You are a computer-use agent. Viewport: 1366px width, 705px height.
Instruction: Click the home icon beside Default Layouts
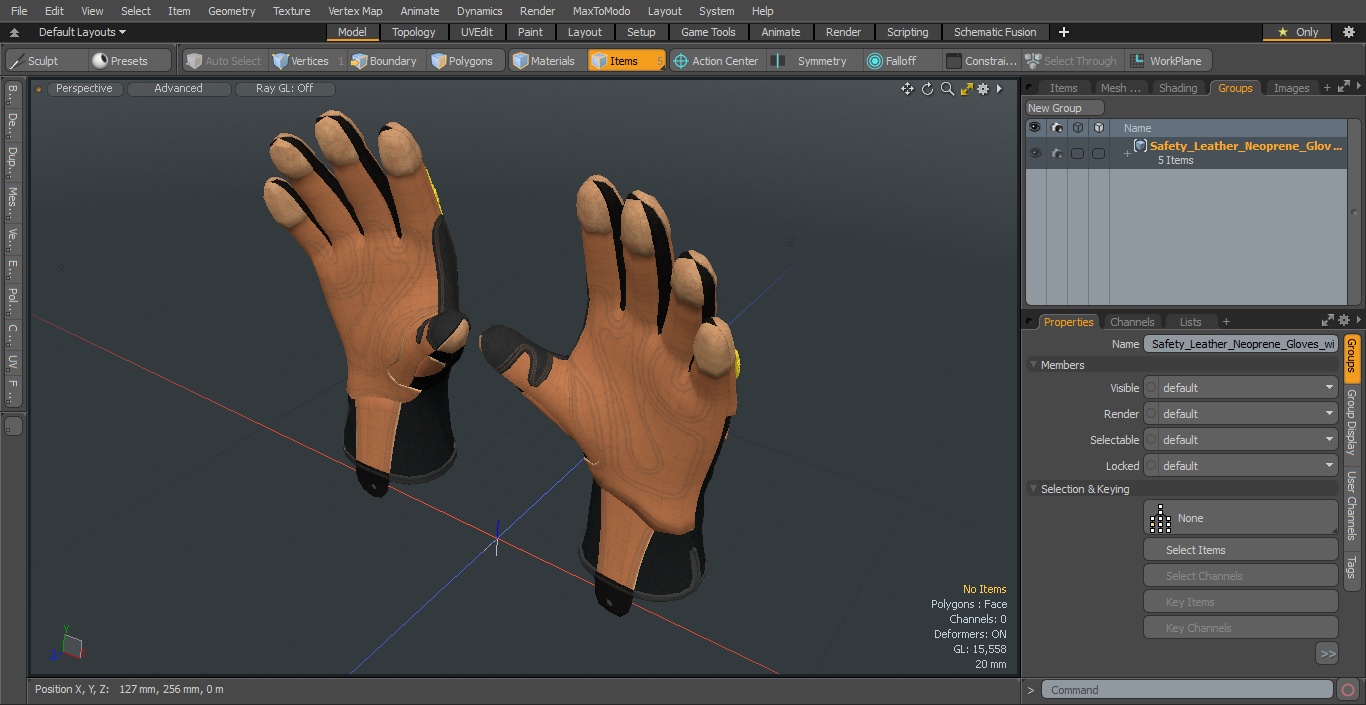(15, 32)
